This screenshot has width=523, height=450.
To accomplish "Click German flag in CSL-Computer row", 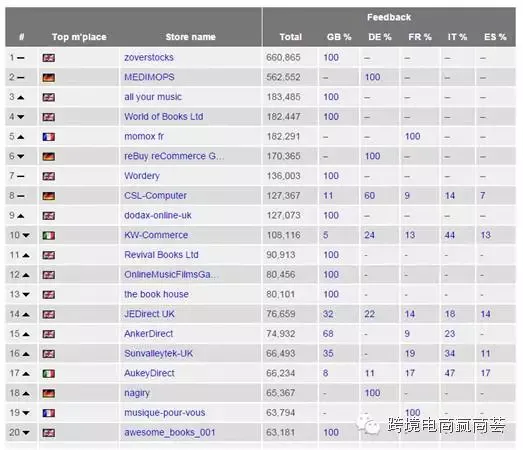I will pos(49,195).
